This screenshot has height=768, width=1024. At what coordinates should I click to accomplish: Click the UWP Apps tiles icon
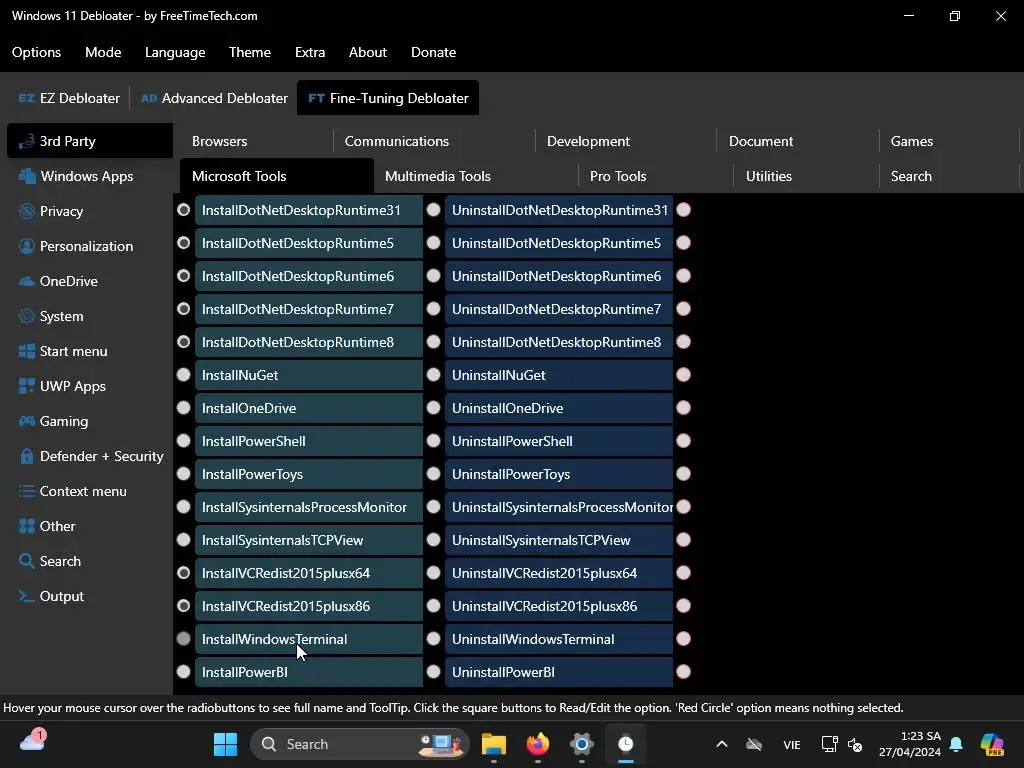27,386
